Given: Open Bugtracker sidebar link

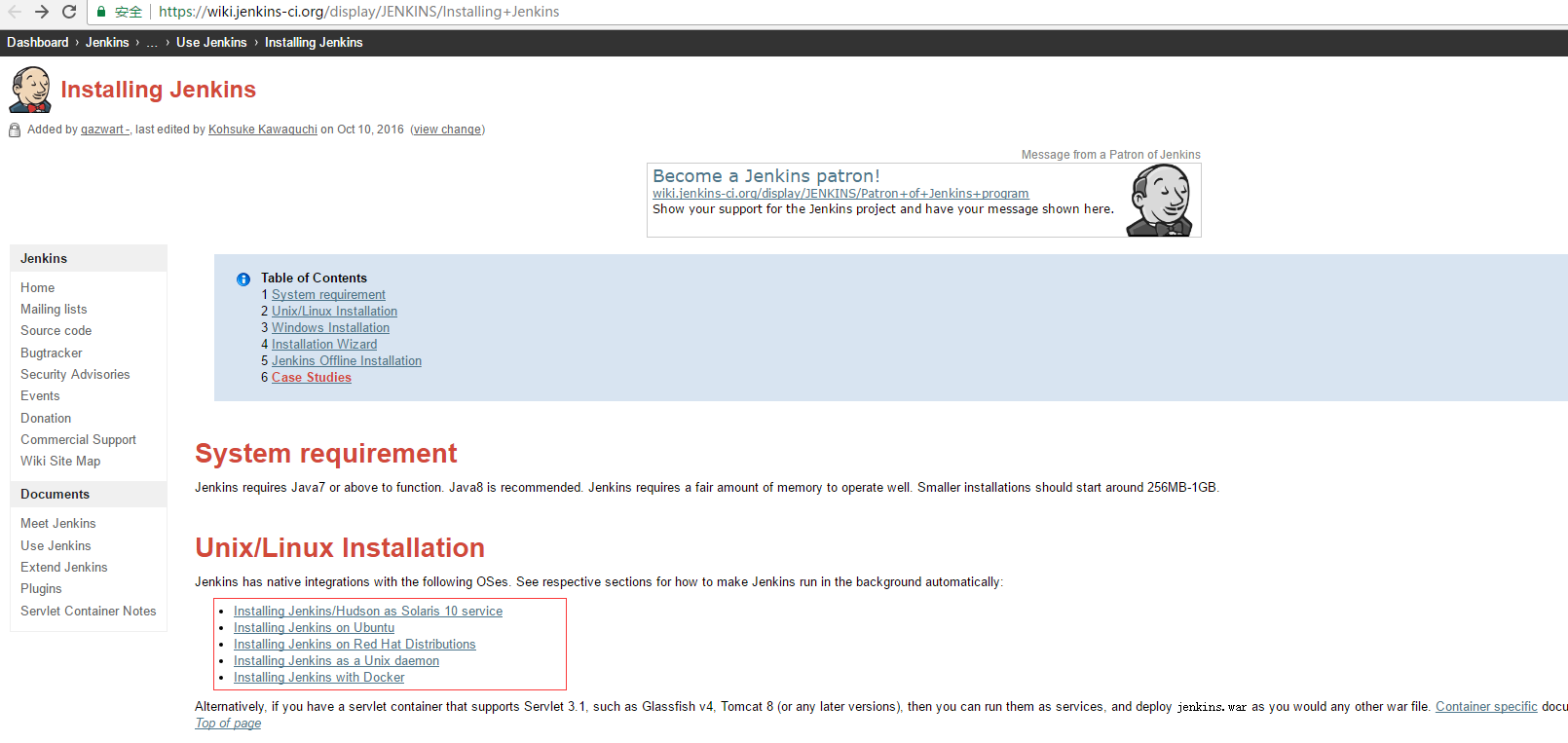Looking at the screenshot, I should point(52,353).
